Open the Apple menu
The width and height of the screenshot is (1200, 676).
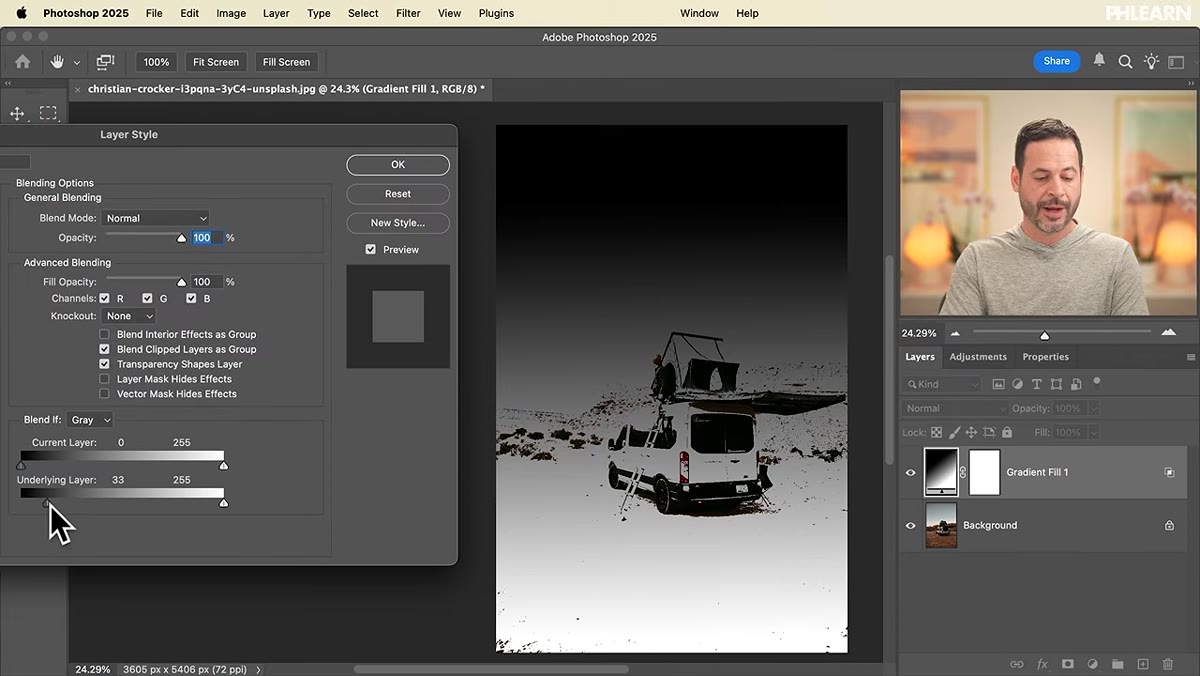[x=21, y=13]
